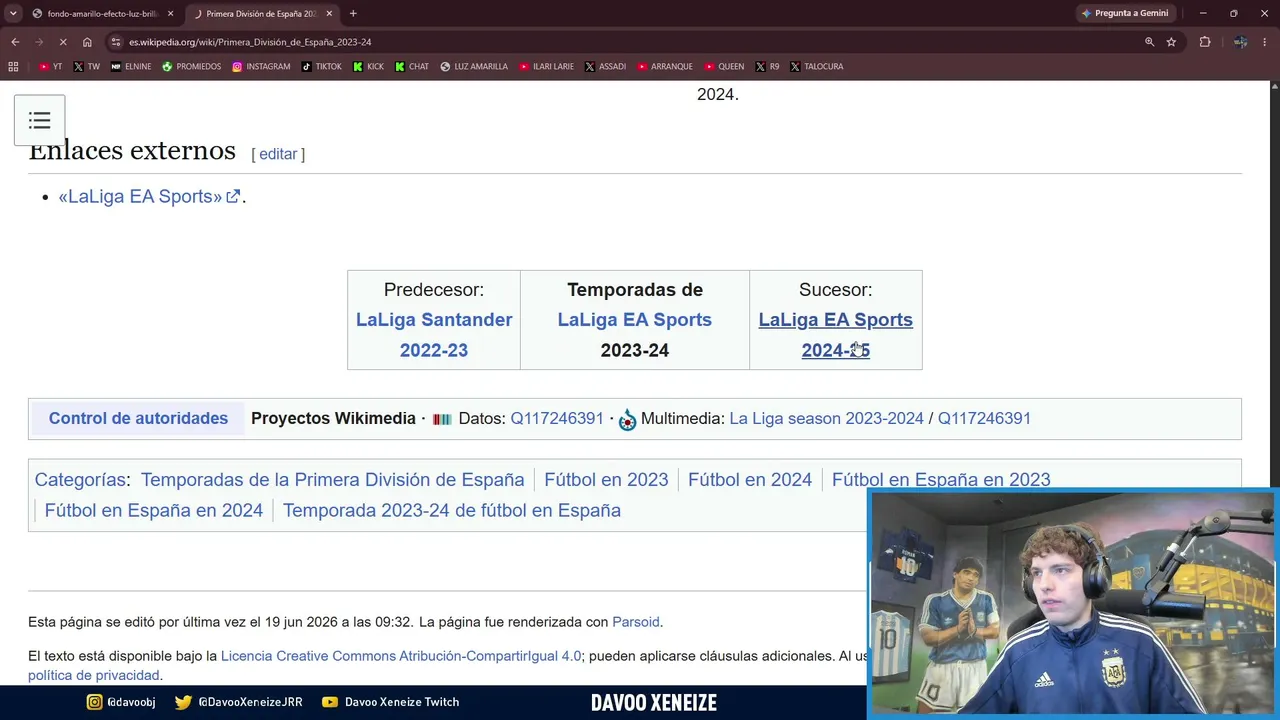Screen dimensions: 1280x720
Task: Open Temporadas de la Primera División de España category
Action: coord(332,480)
